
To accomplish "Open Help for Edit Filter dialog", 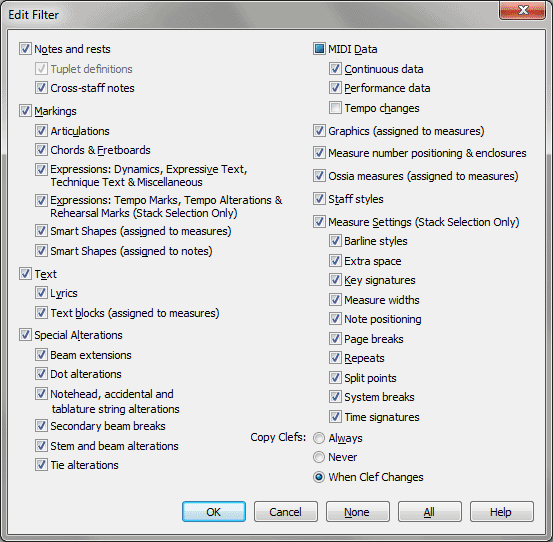I will [x=502, y=512].
